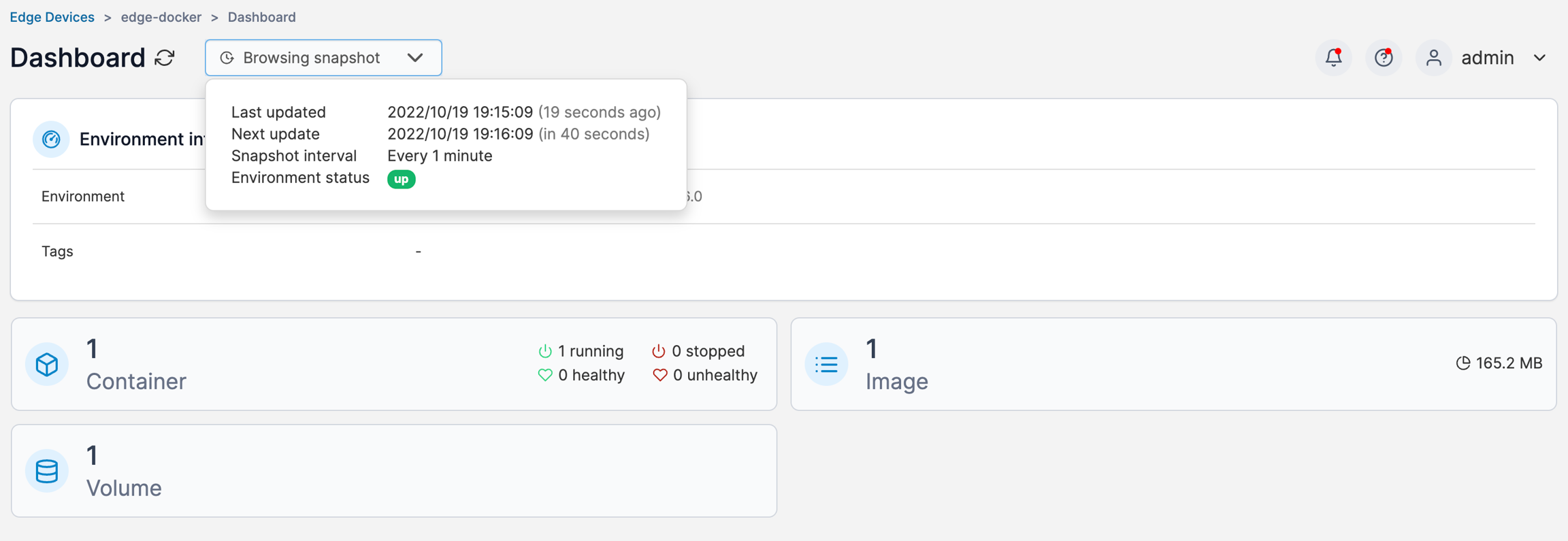Screen dimensions: 1568x541
Task: Click the Browsing snapshot chevron arrow
Action: [415, 58]
